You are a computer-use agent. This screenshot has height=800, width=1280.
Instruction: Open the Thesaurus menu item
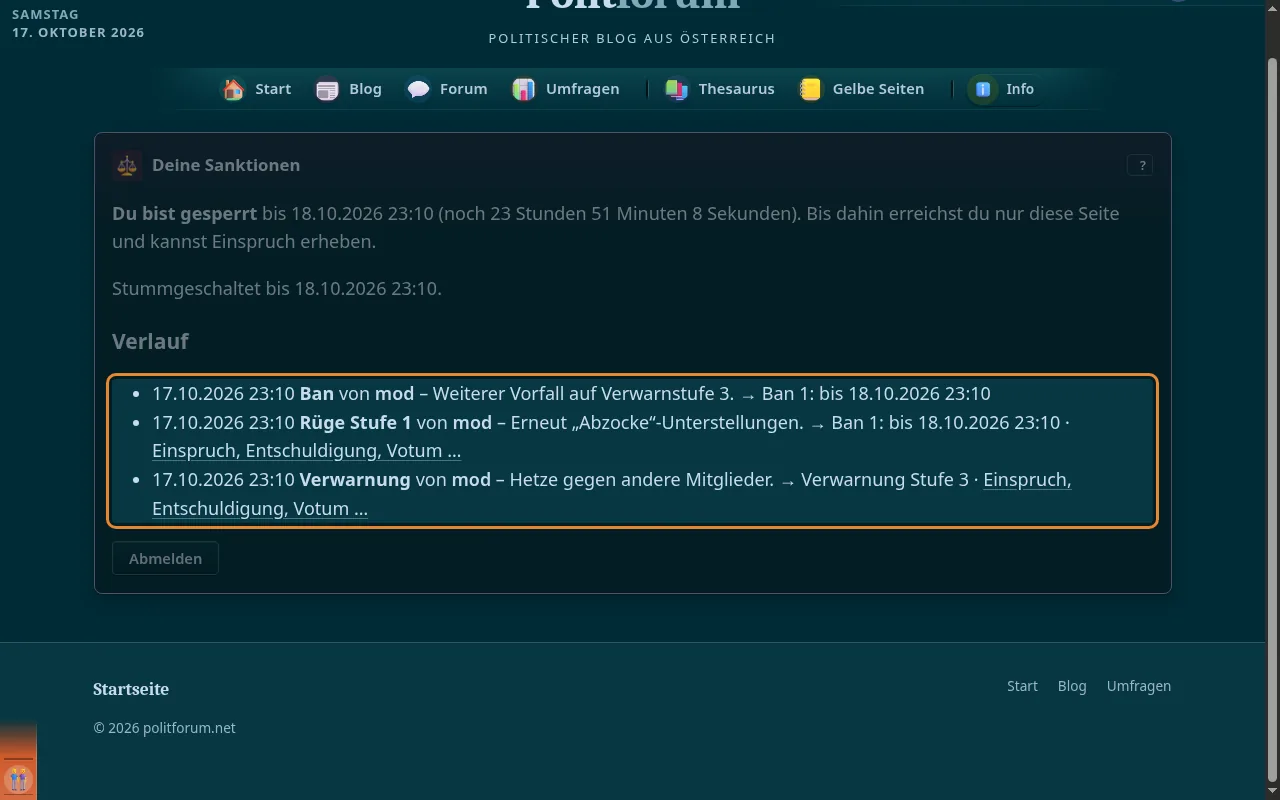pos(720,89)
